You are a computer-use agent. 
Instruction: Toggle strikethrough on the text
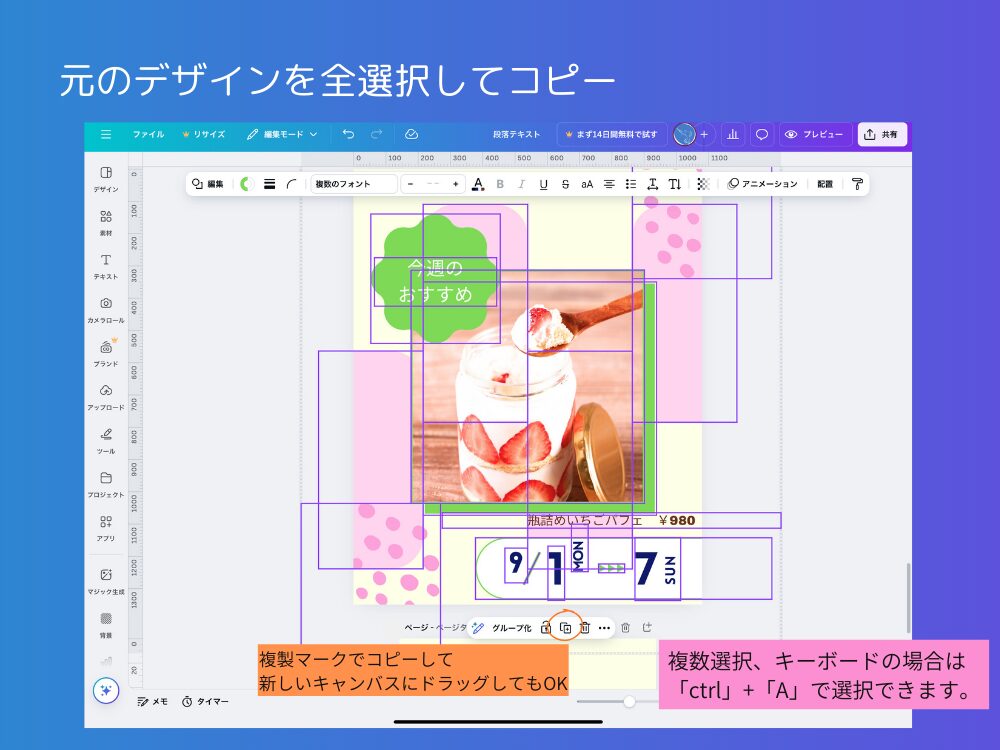(x=565, y=184)
